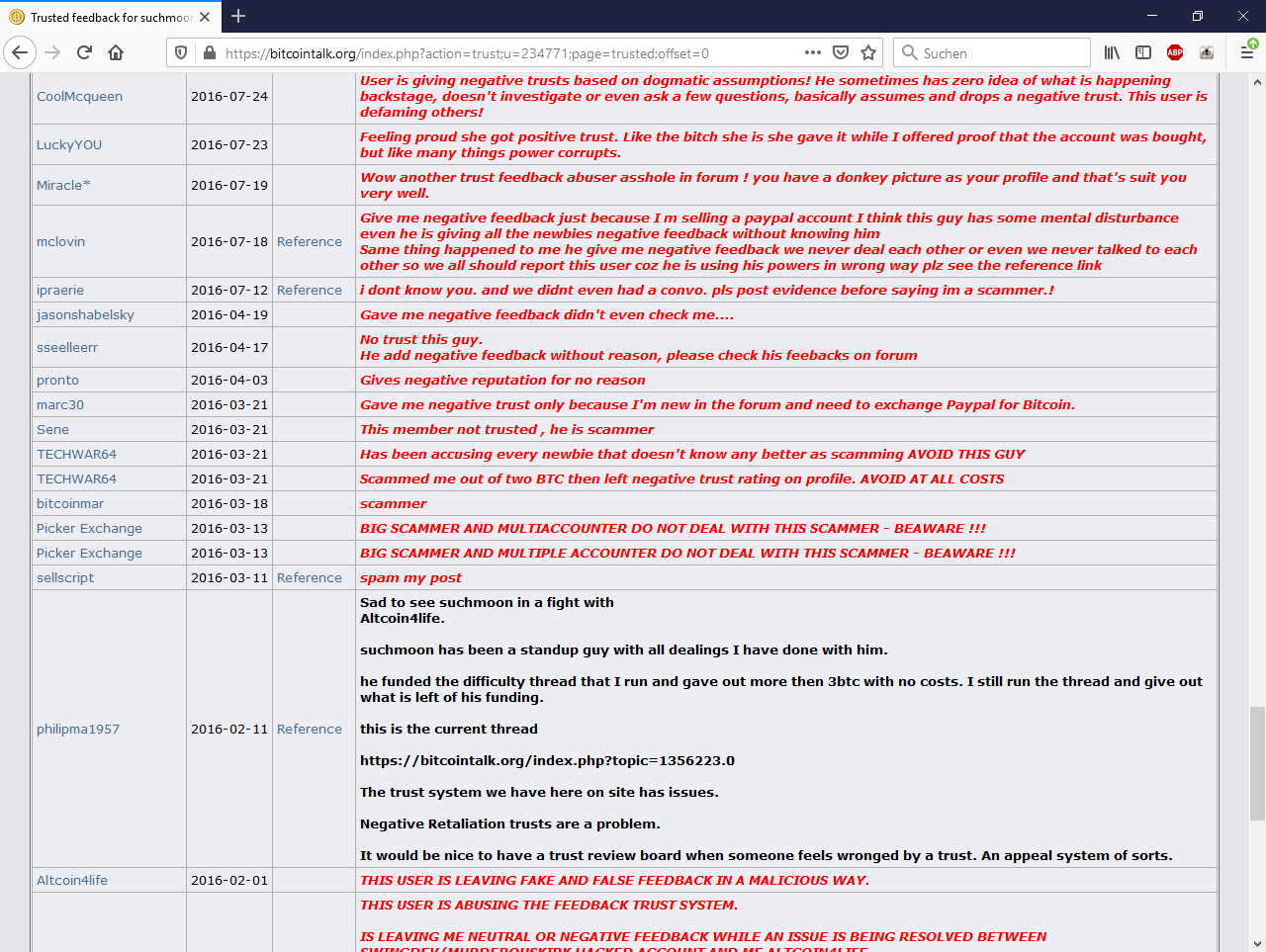
Task: Open the Reference link in philipma1957's row
Action: point(310,730)
